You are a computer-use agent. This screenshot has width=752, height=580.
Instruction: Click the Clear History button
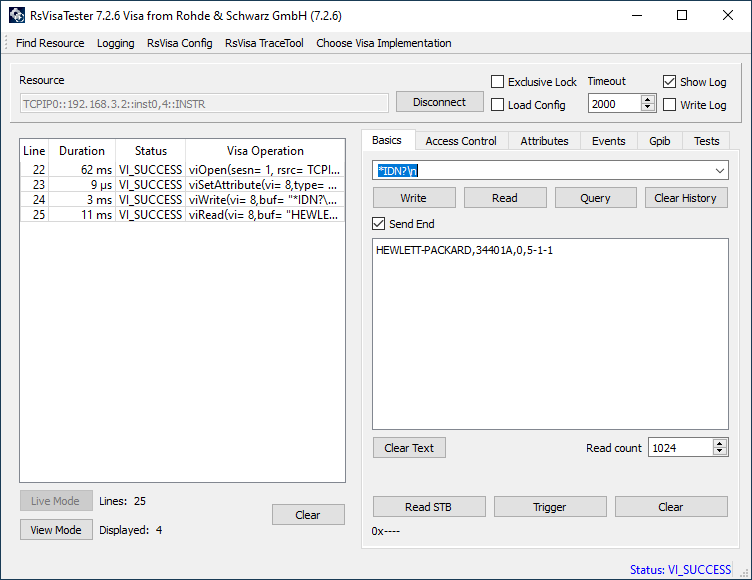pyautogui.click(x=686, y=198)
